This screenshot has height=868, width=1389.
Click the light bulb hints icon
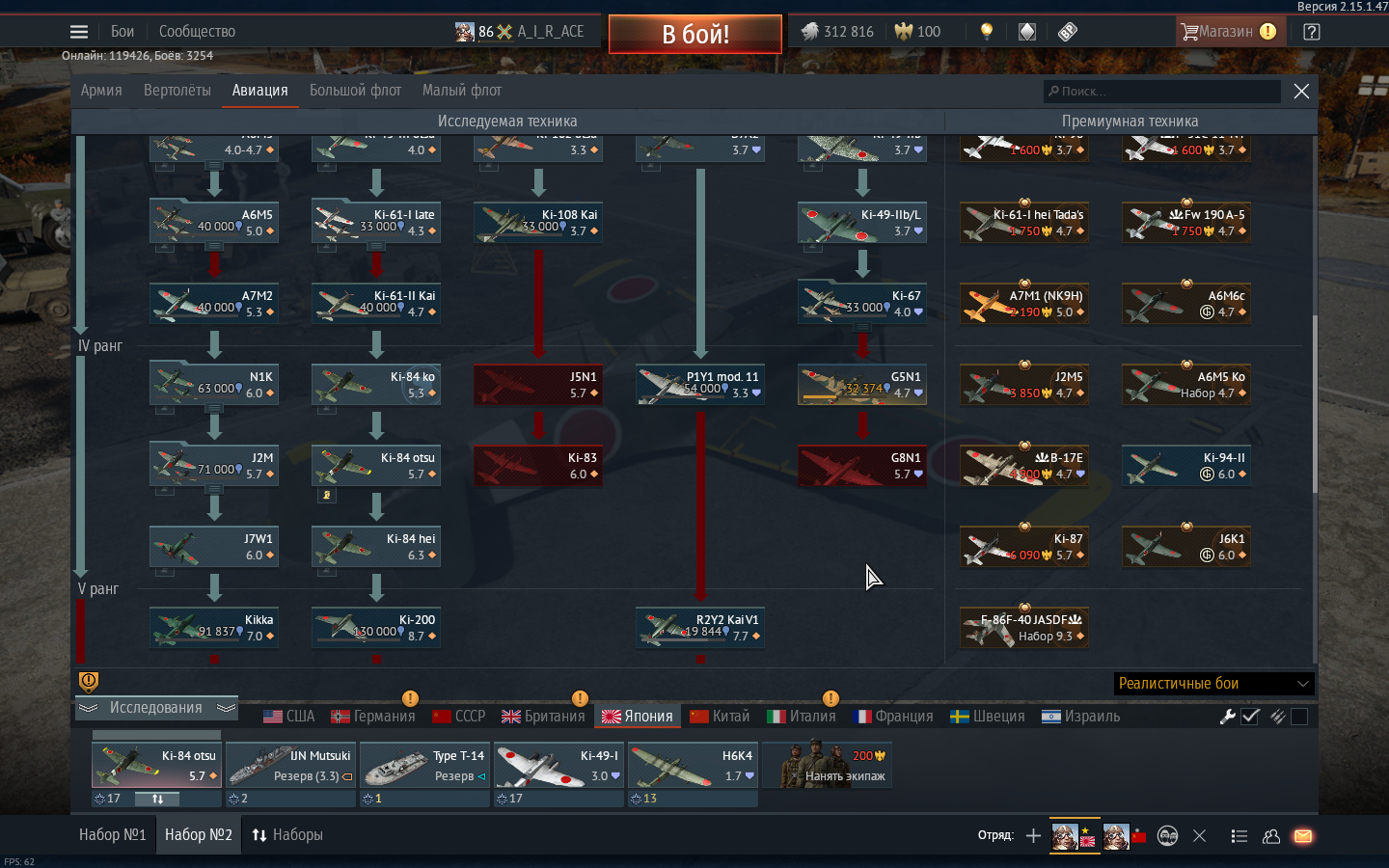986,32
